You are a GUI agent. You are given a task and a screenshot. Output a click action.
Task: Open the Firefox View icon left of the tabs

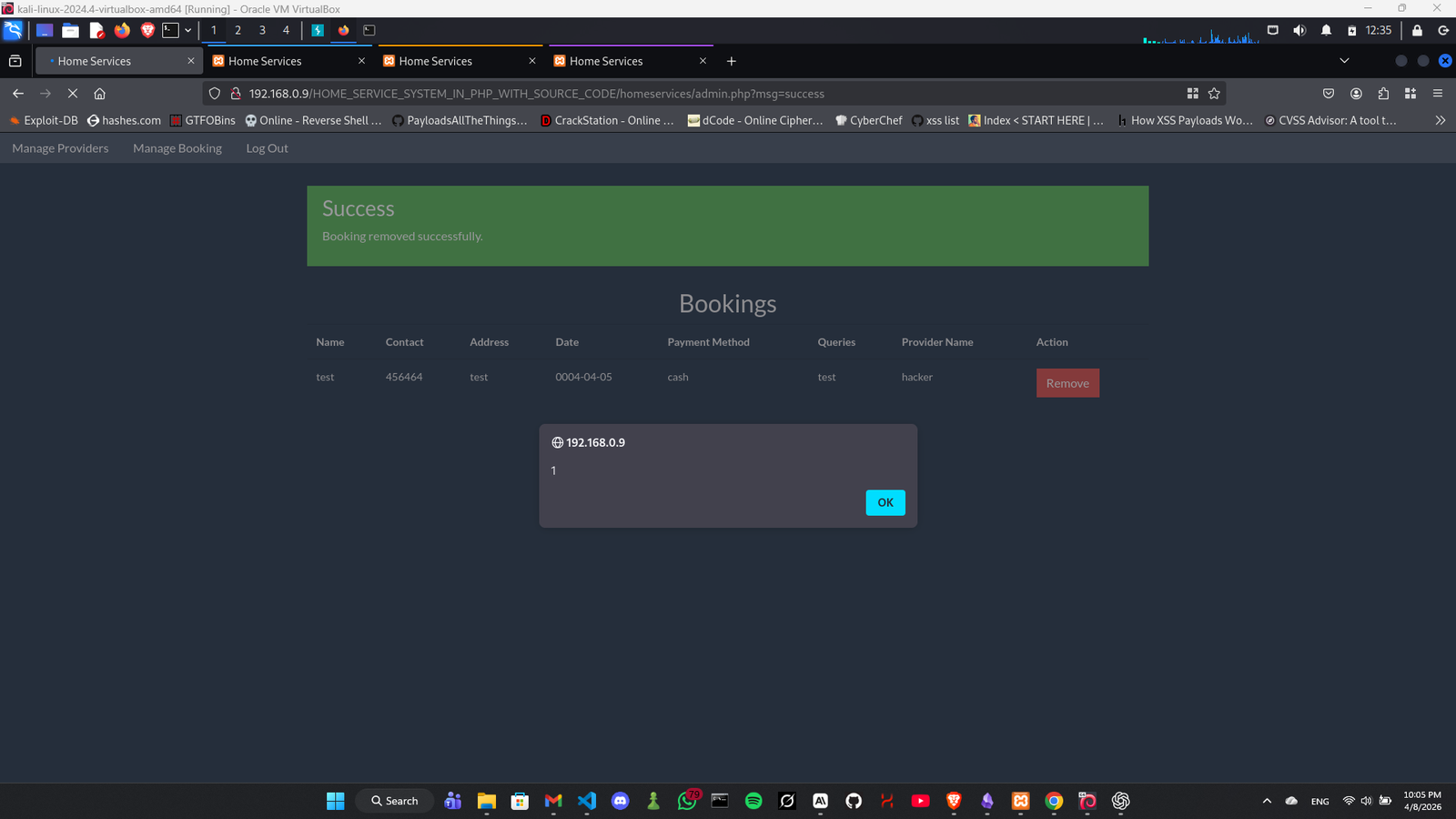(x=15, y=61)
